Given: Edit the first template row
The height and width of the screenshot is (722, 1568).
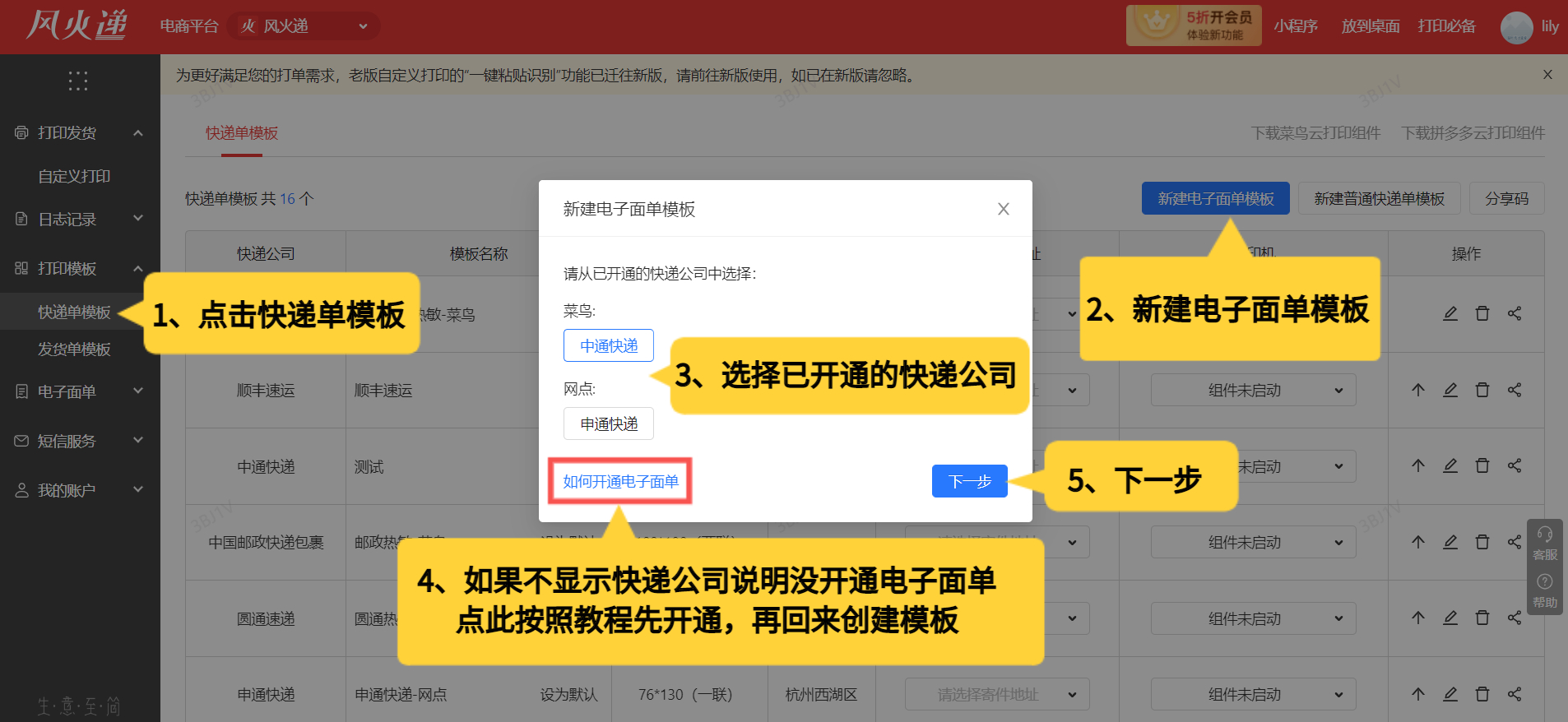Looking at the screenshot, I should [x=1450, y=313].
